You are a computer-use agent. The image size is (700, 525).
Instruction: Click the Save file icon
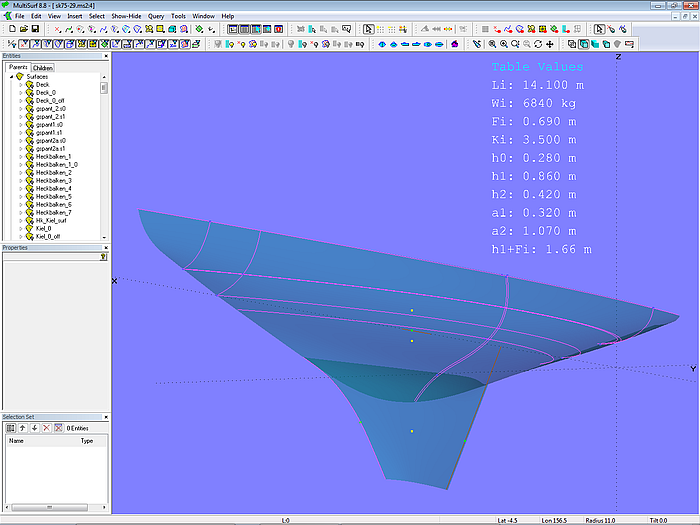[x=36, y=30]
